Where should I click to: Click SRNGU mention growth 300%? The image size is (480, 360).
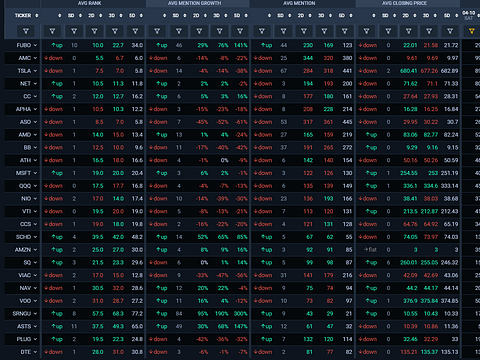click(x=240, y=314)
